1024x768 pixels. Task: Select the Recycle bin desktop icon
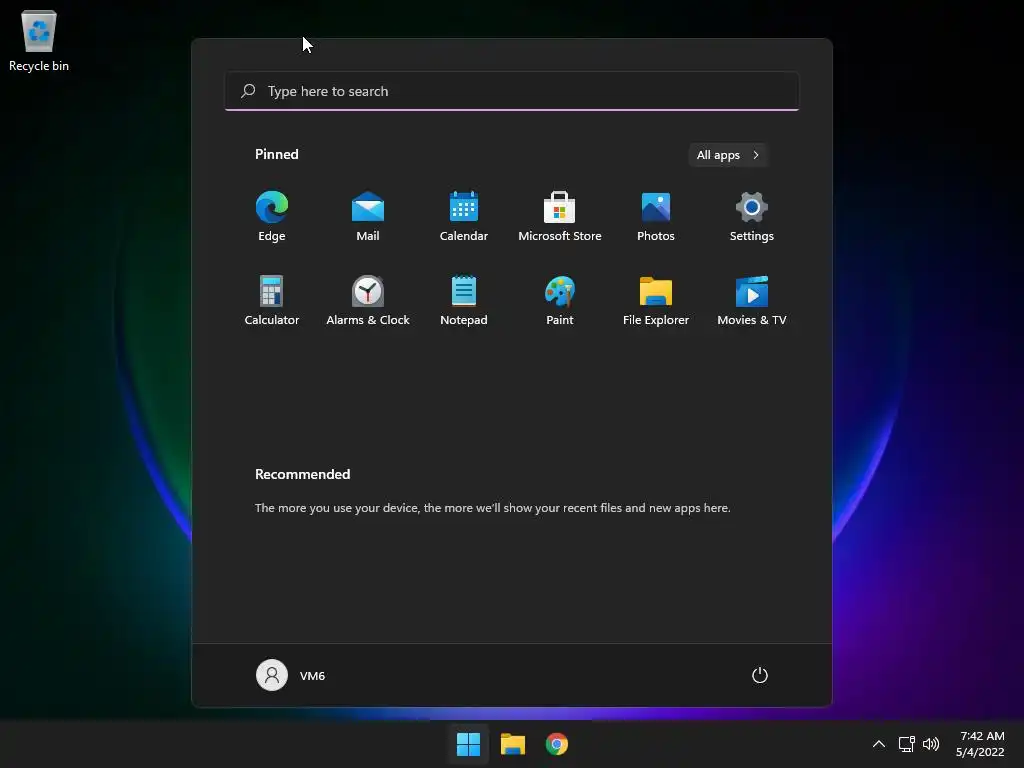(39, 41)
